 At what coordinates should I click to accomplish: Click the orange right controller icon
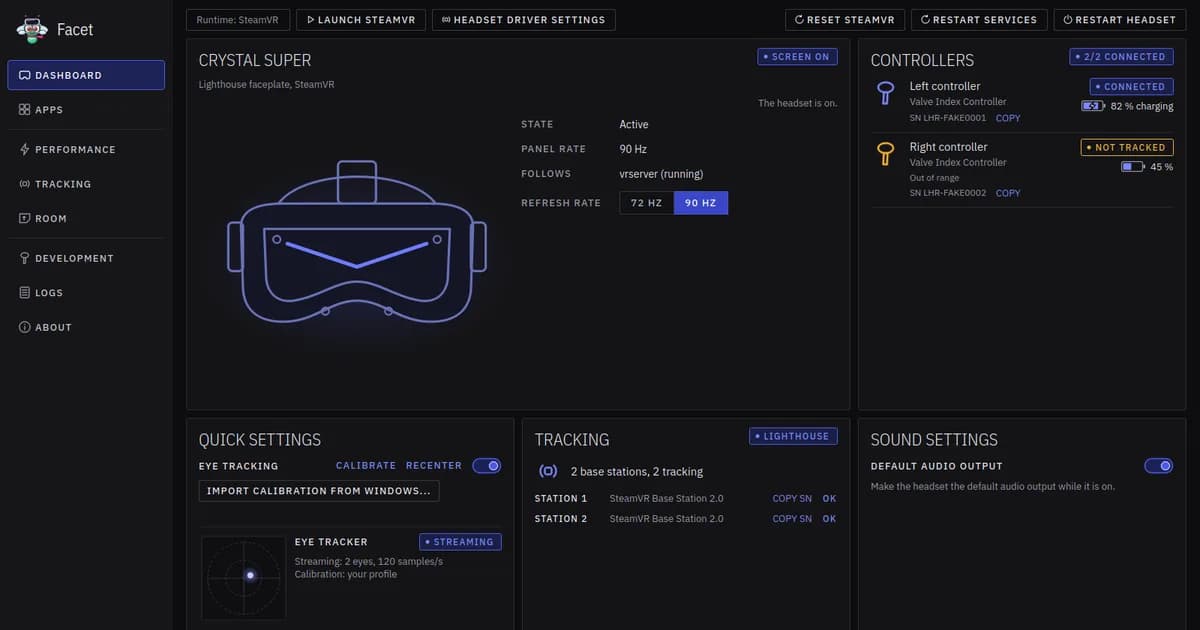(885, 154)
